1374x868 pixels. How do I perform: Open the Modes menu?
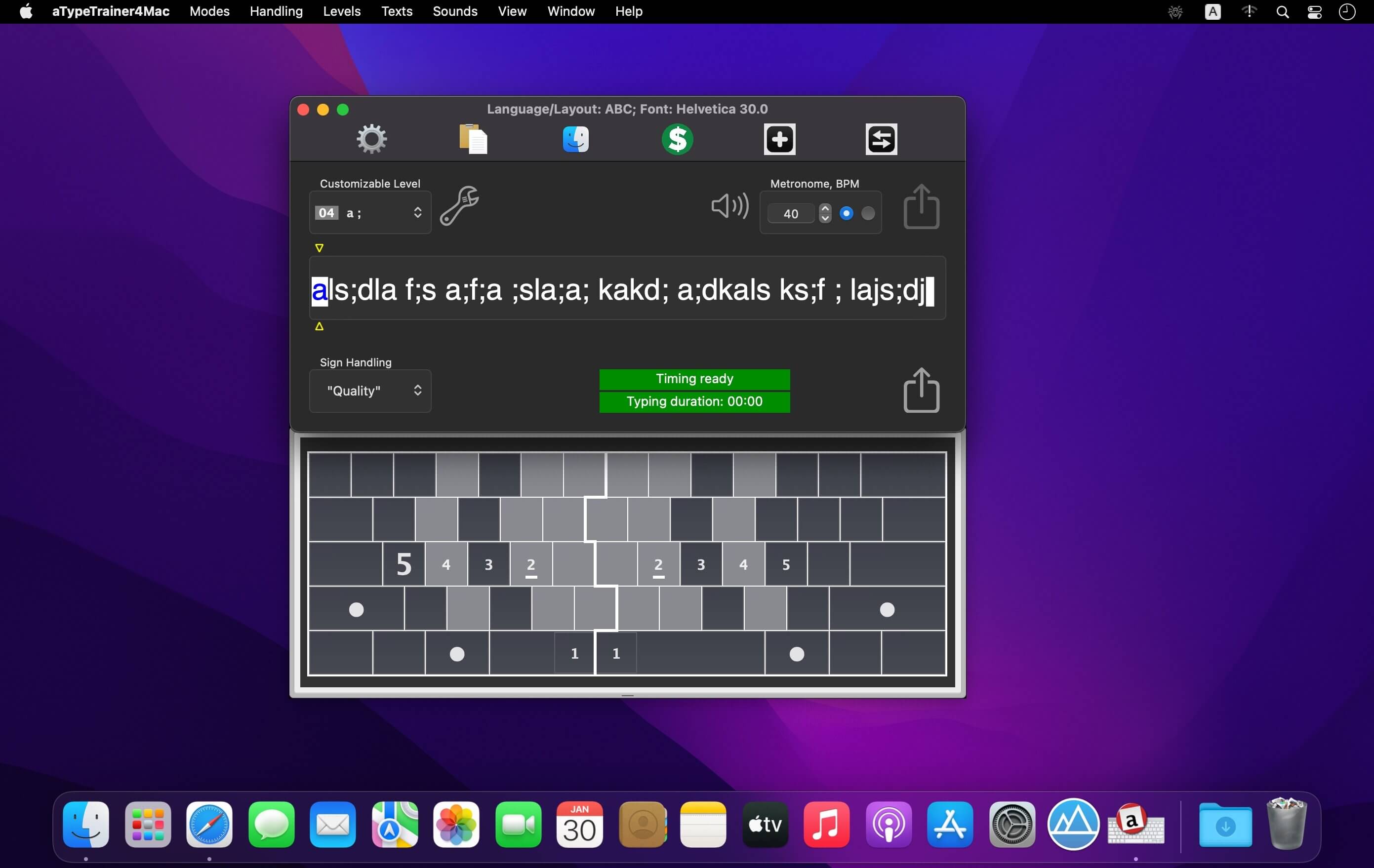tap(209, 11)
